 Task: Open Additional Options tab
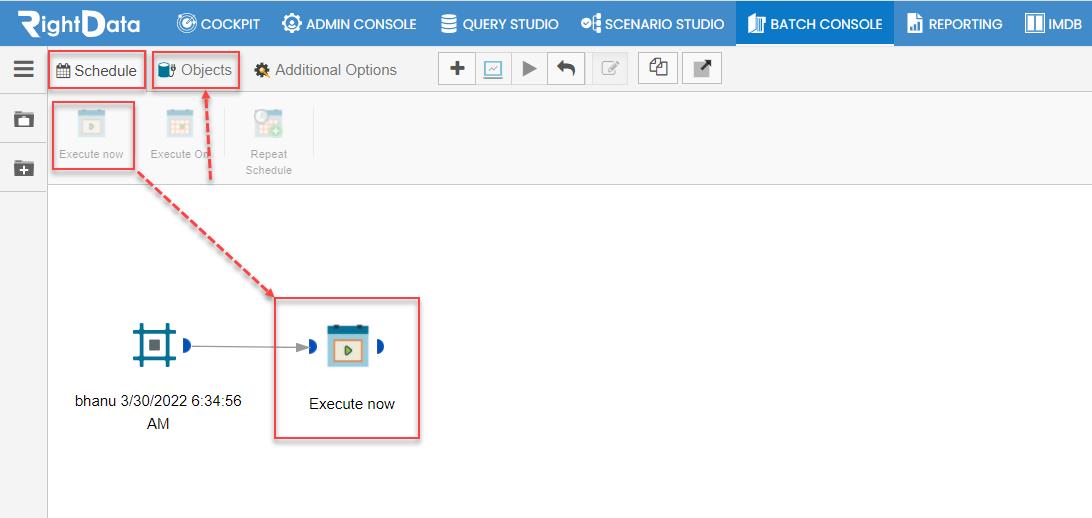pyautogui.click(x=326, y=70)
